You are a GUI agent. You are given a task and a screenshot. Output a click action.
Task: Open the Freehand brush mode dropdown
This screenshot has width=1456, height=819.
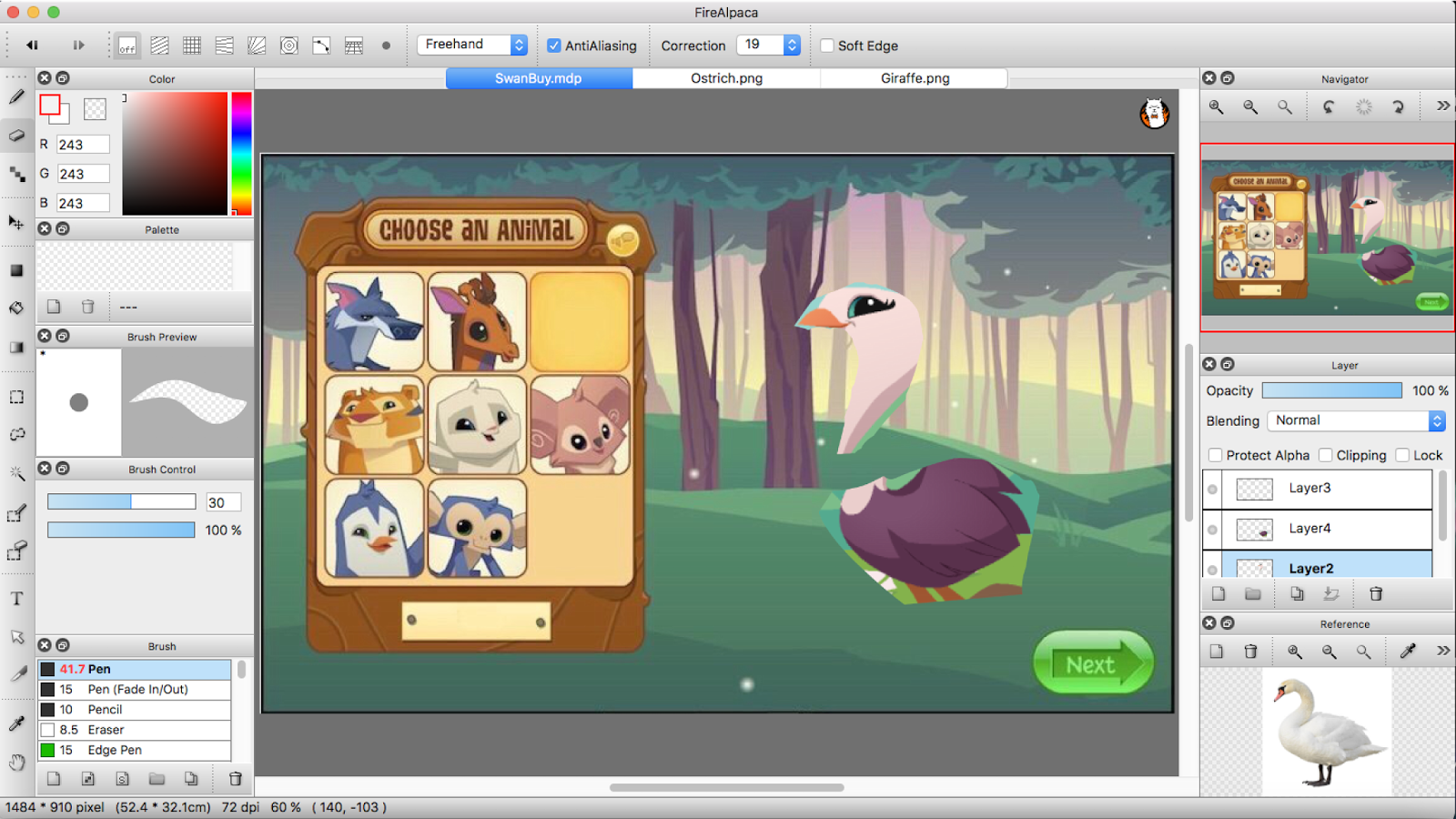tap(472, 45)
